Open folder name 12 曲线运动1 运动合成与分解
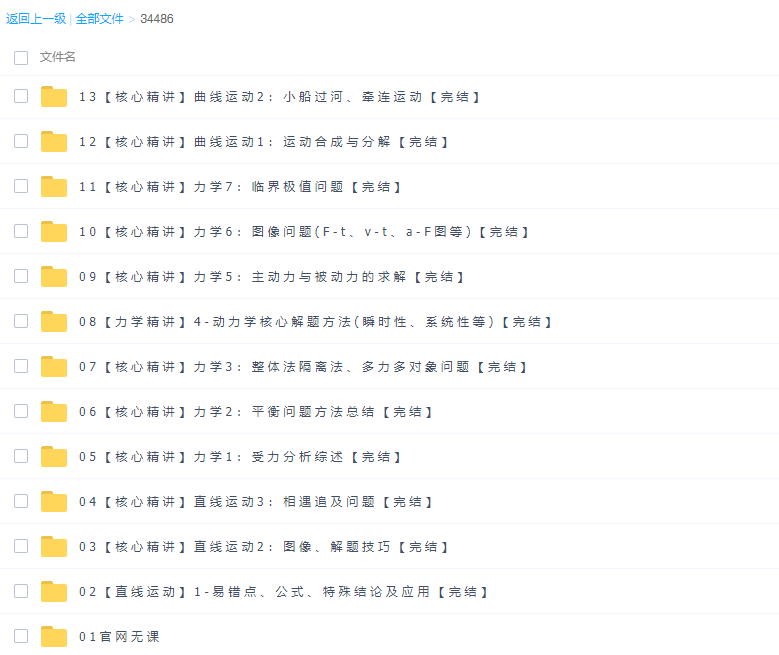 (263, 142)
